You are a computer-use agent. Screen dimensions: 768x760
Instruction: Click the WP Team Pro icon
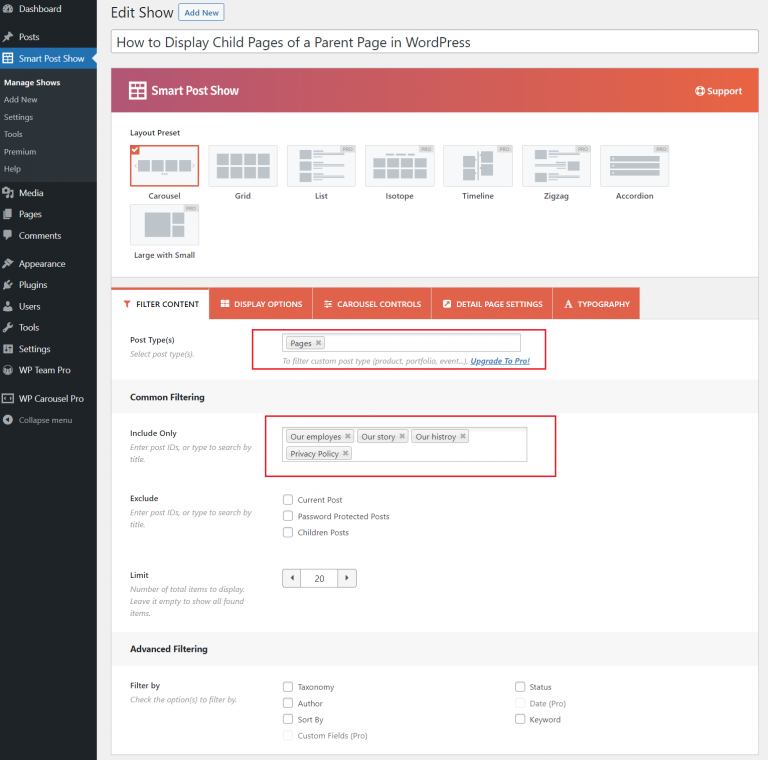tap(8, 370)
